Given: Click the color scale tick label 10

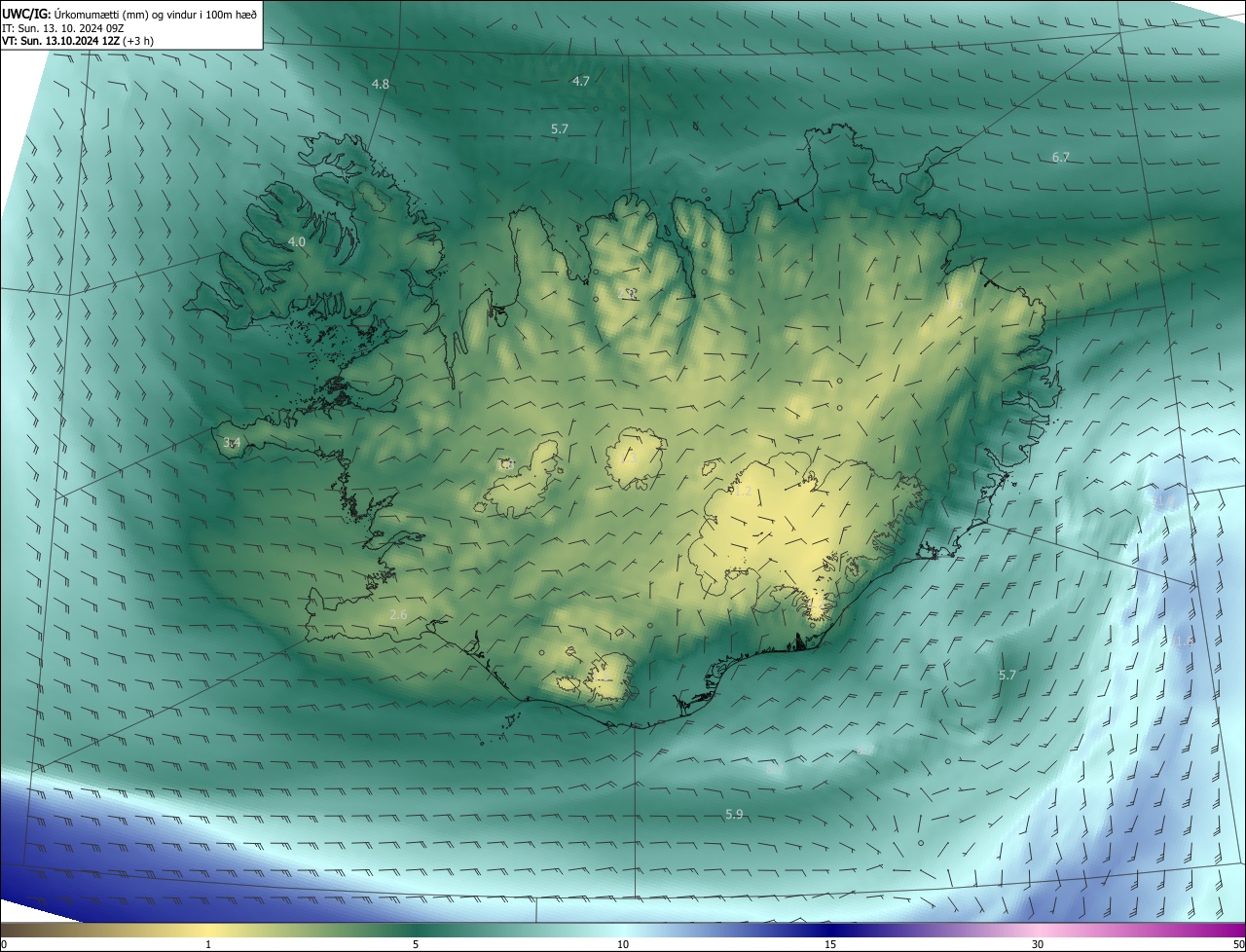Looking at the screenshot, I should 623,944.
